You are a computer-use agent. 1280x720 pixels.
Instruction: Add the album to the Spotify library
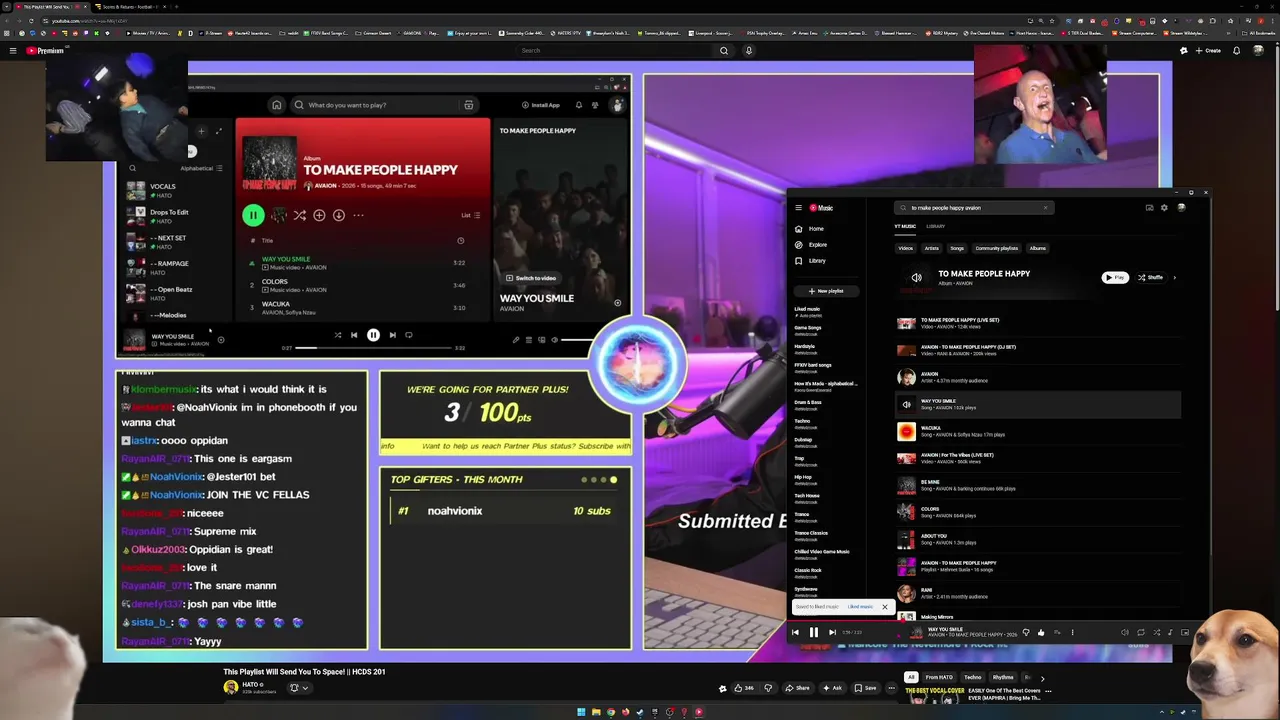[319, 215]
